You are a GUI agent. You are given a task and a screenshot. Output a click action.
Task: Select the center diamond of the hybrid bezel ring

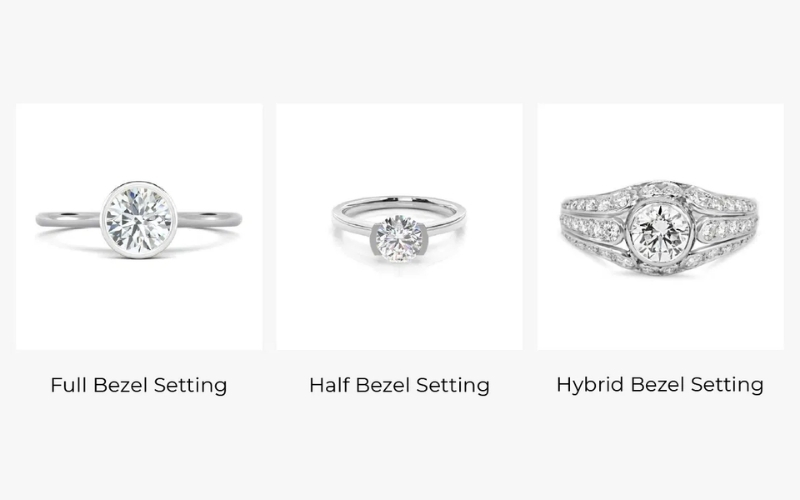point(661,231)
